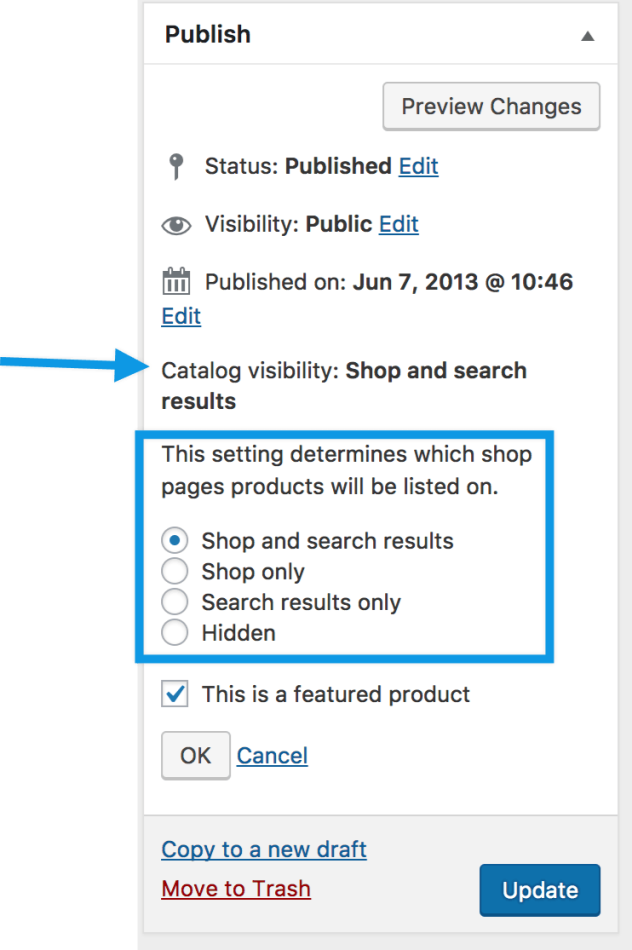The width and height of the screenshot is (632, 950).
Task: Select the Shop only option
Action: tap(175, 572)
